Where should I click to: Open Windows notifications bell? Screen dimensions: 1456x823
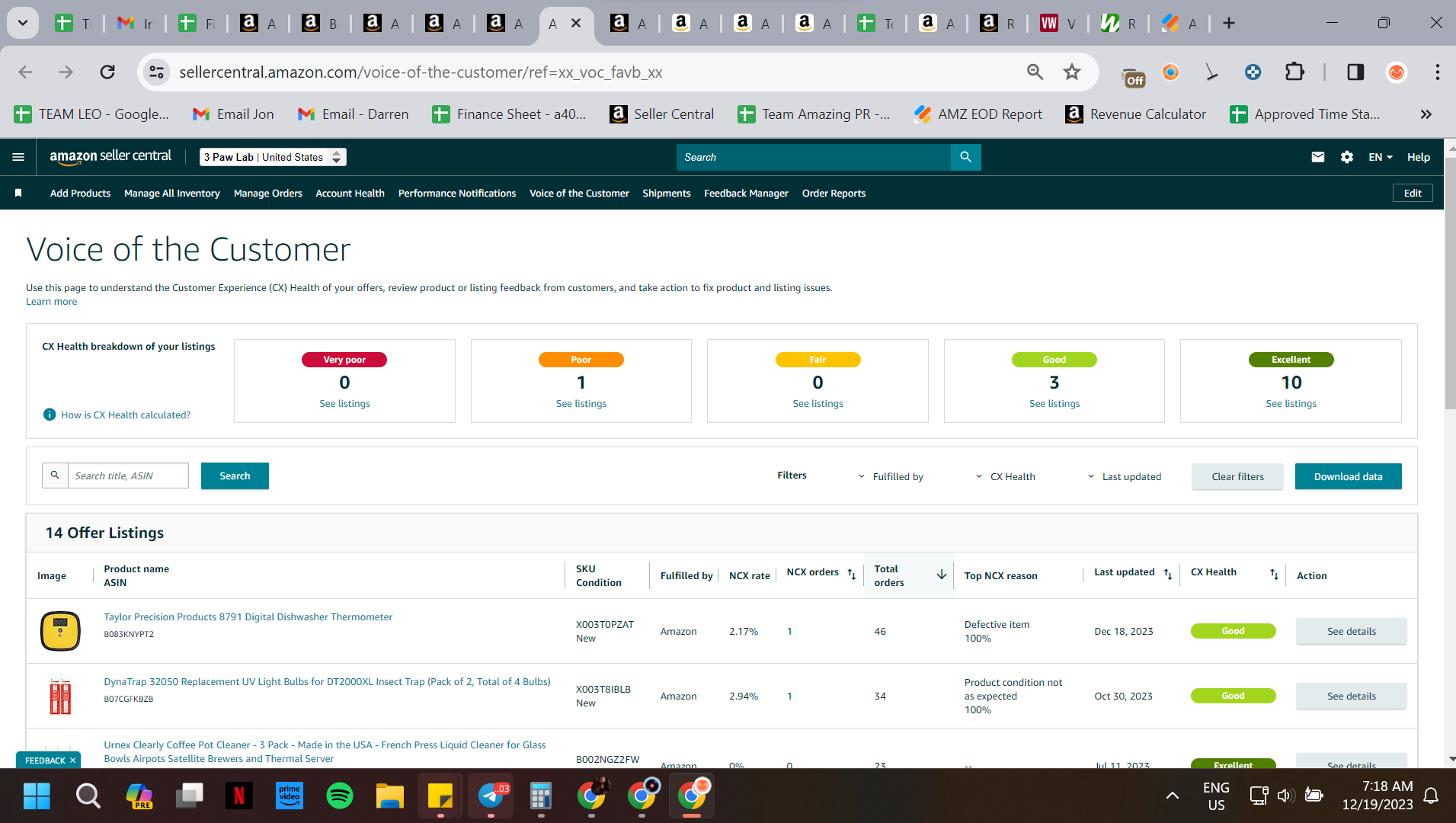click(x=1431, y=796)
